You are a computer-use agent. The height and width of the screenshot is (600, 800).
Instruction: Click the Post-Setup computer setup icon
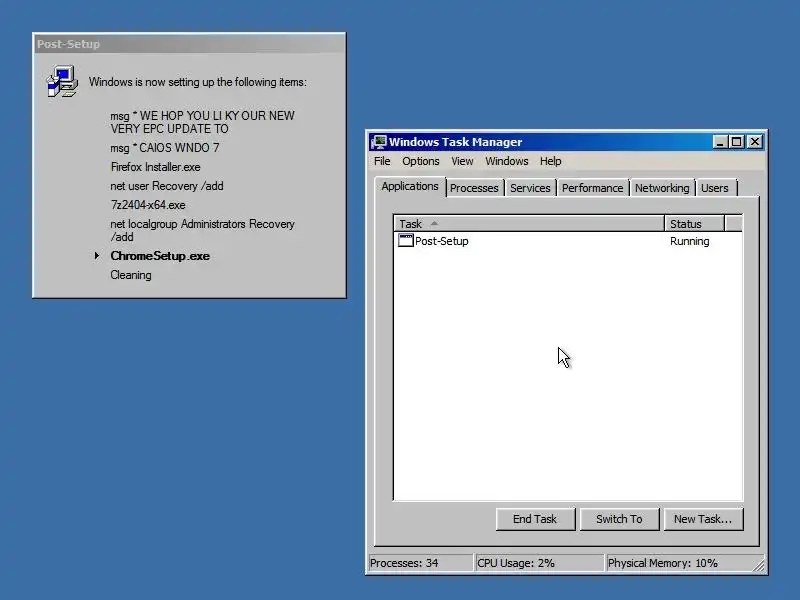click(62, 81)
